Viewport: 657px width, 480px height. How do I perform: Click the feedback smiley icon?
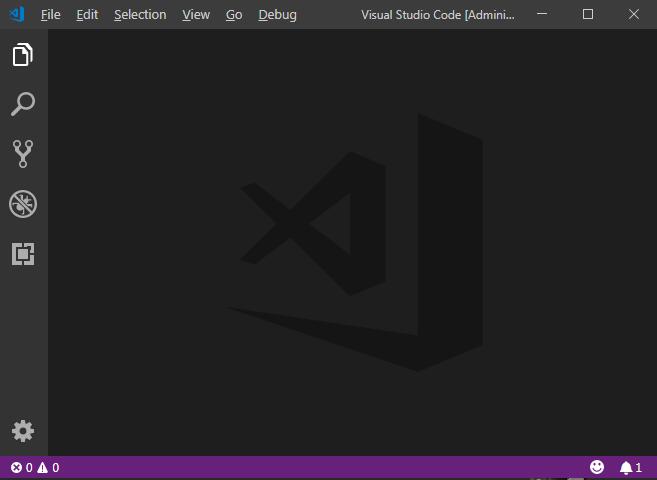tap(597, 467)
